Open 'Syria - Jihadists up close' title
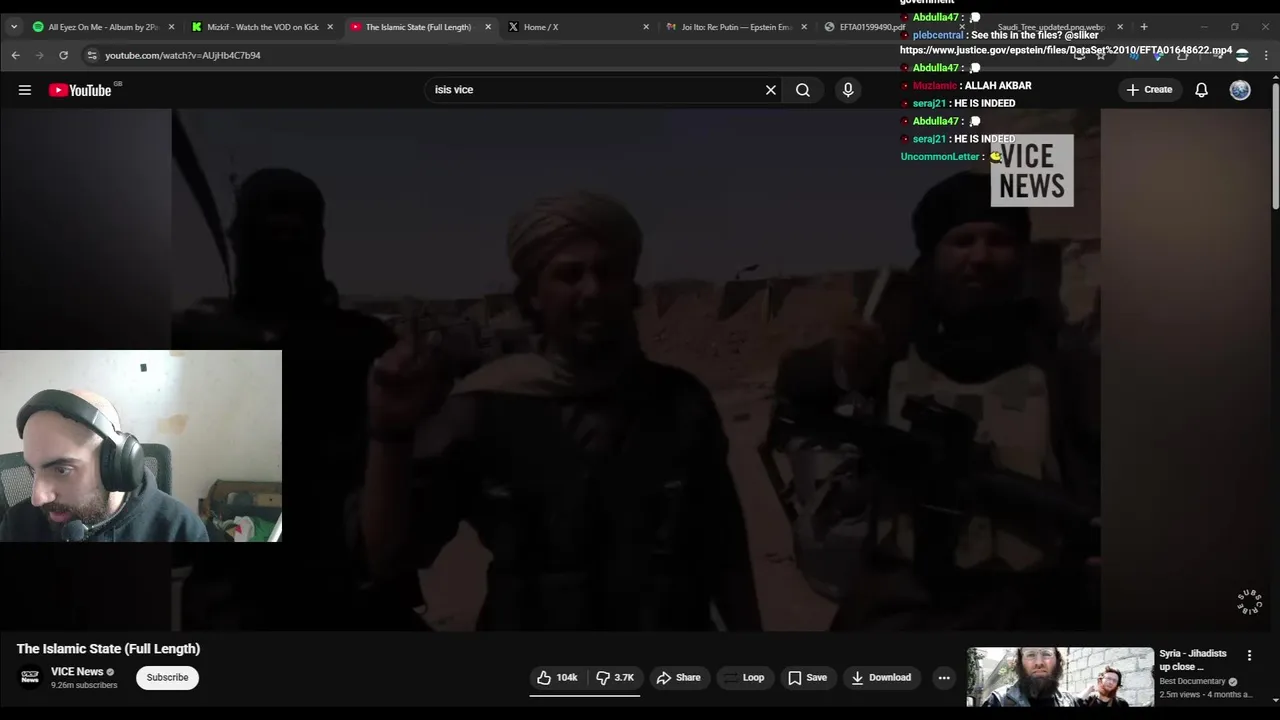Viewport: 1280px width, 720px height. (x=1192, y=660)
